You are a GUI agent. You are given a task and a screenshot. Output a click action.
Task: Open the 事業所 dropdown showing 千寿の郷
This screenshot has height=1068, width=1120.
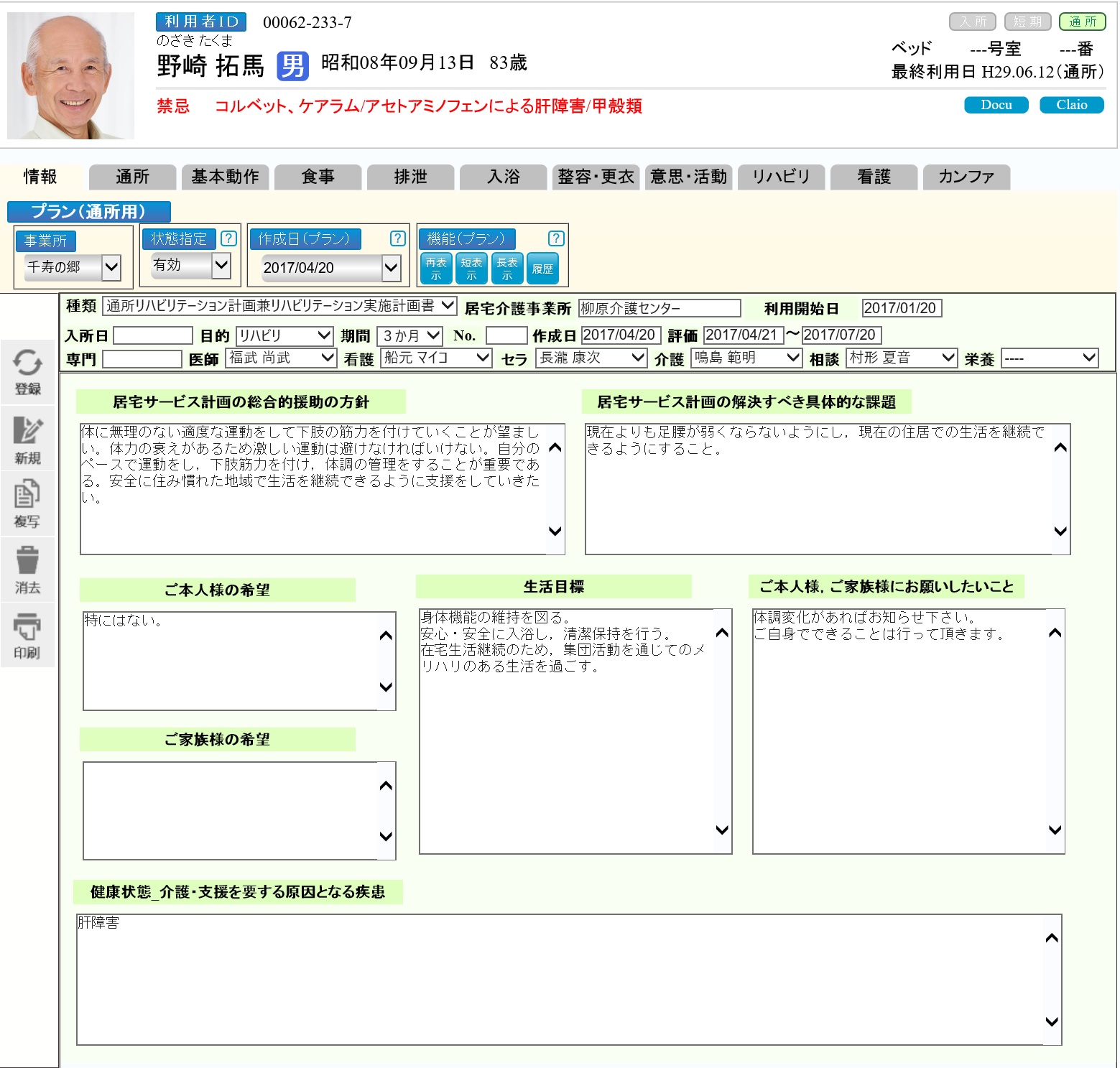coord(72,267)
